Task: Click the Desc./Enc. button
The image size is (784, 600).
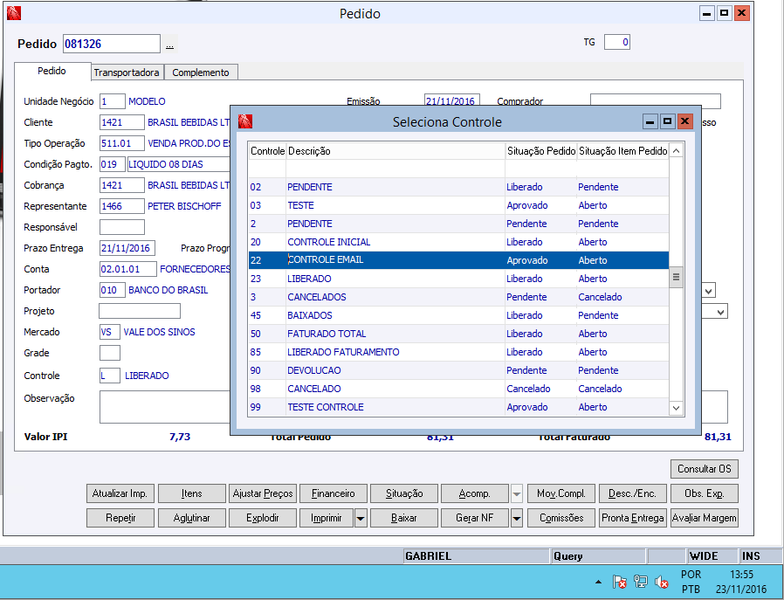Action: pos(632,494)
